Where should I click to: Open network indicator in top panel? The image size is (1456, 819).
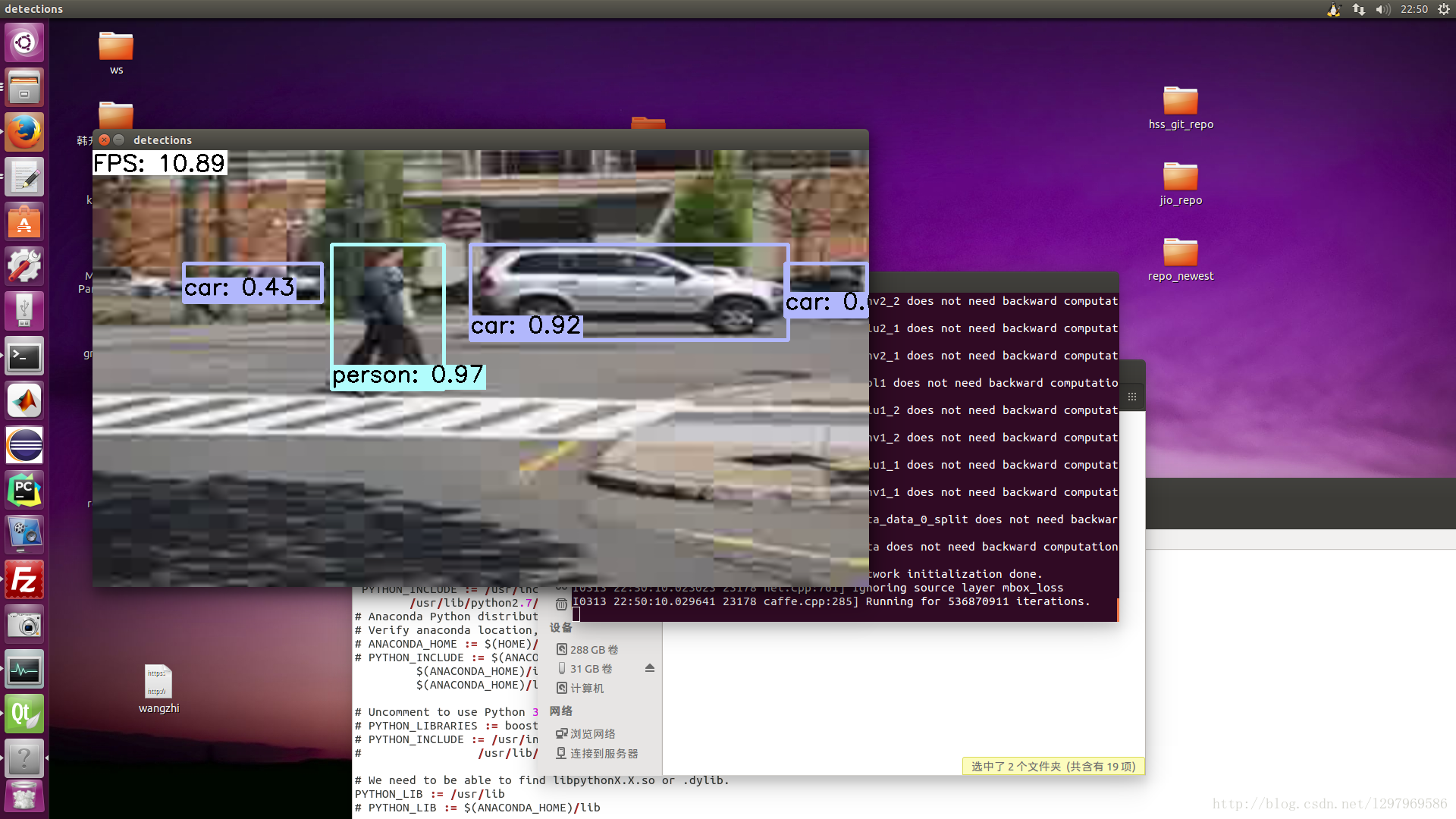(x=1358, y=9)
